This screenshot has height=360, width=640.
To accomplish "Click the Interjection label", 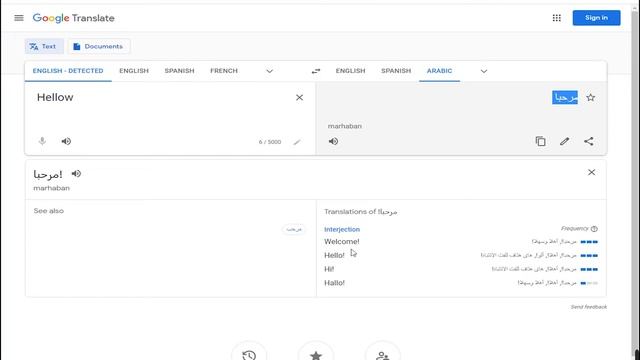I will pyautogui.click(x=342, y=229).
